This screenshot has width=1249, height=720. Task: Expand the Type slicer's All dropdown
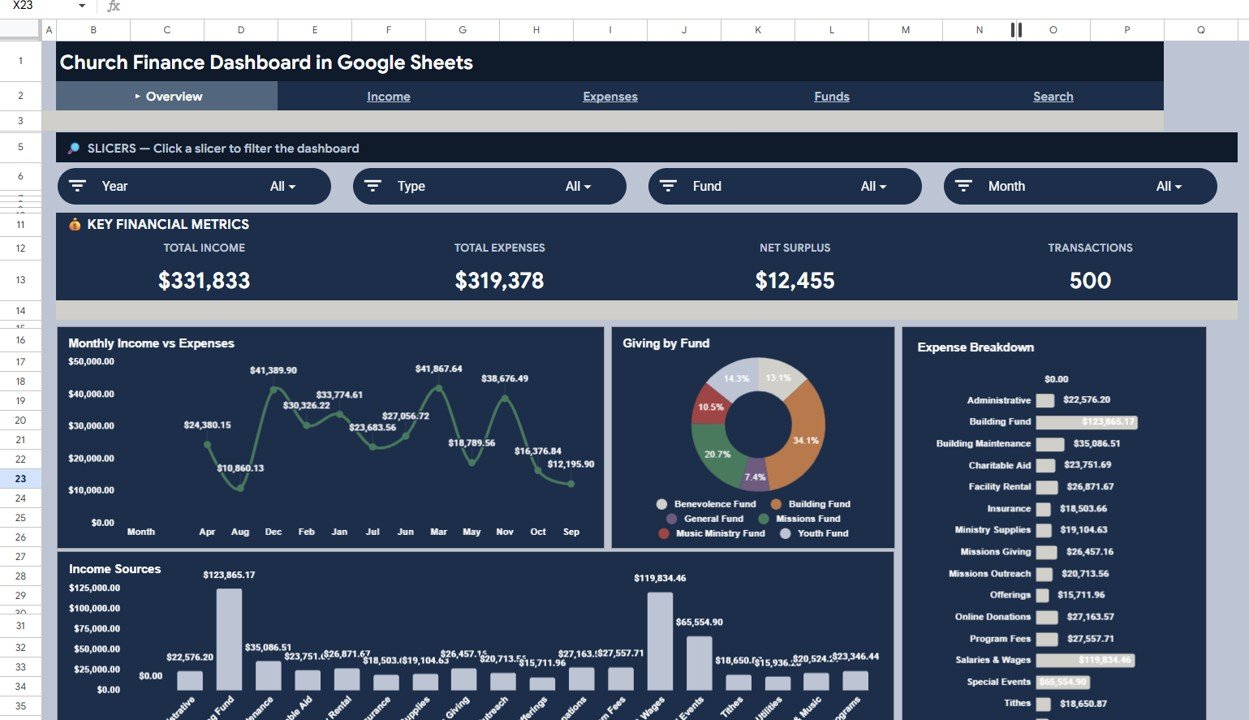tap(578, 186)
